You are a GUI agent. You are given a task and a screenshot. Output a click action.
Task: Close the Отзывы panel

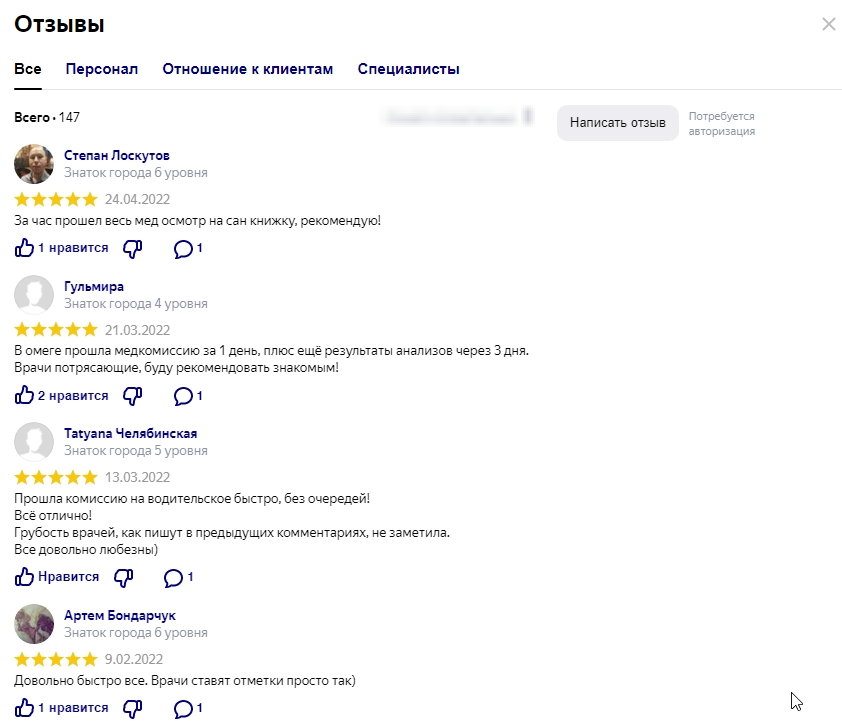[x=828, y=25]
